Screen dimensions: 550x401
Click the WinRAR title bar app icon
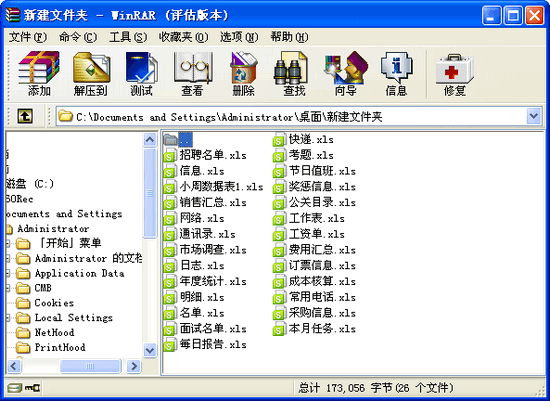pyautogui.click(x=13, y=15)
